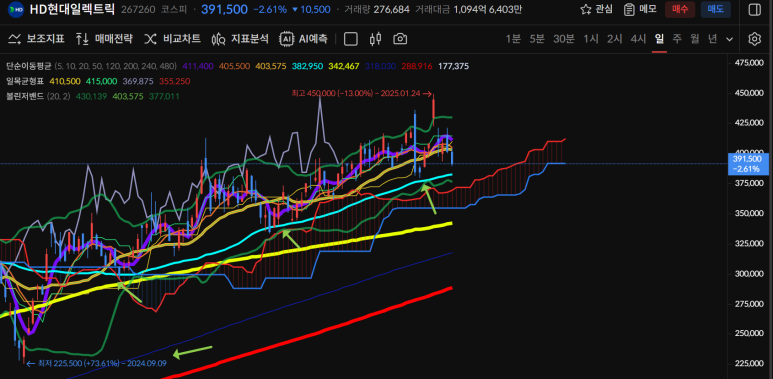Add stock to favorites with 관심 star

[597, 9]
